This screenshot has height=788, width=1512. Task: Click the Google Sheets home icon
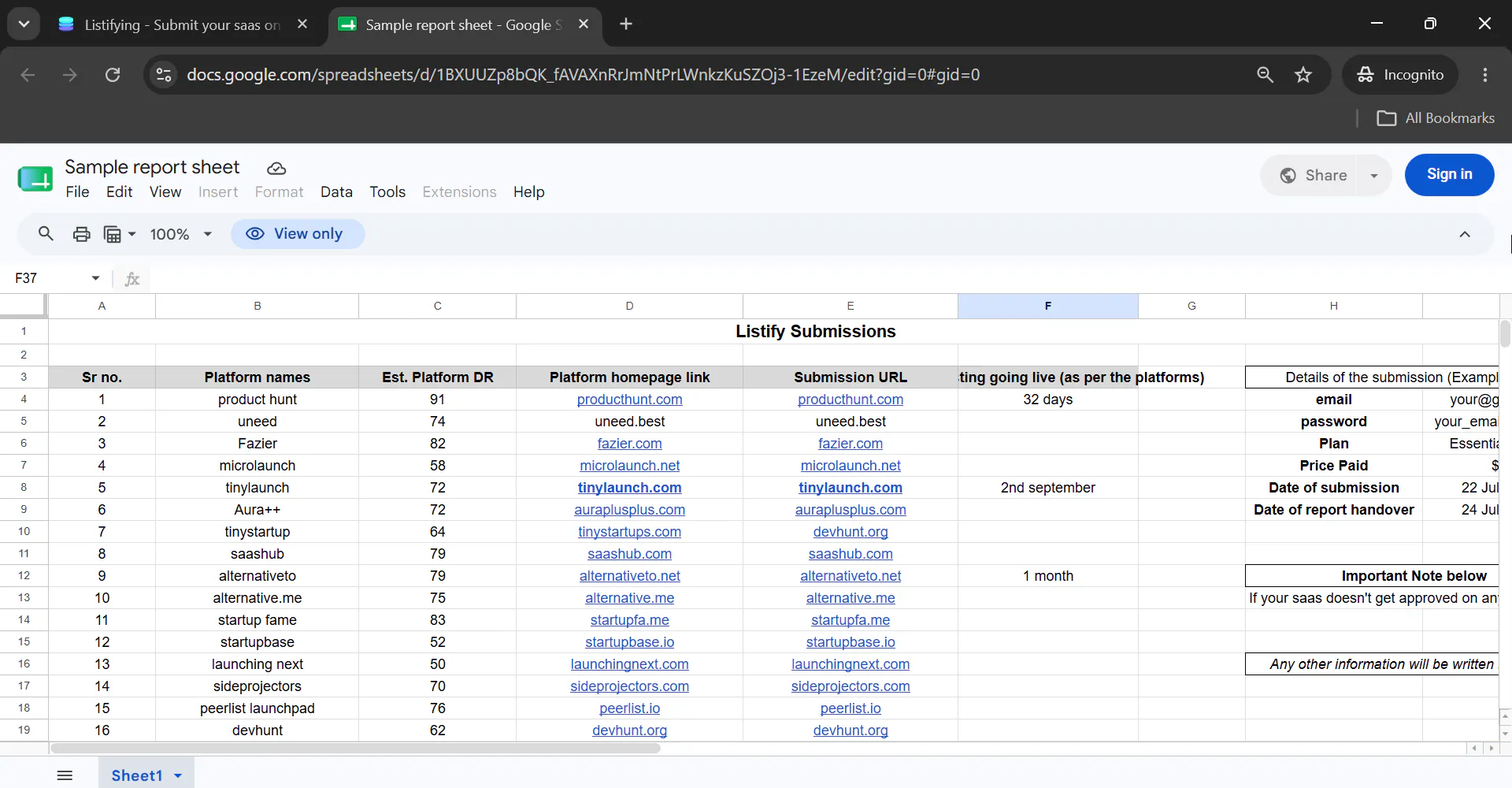tap(35, 179)
